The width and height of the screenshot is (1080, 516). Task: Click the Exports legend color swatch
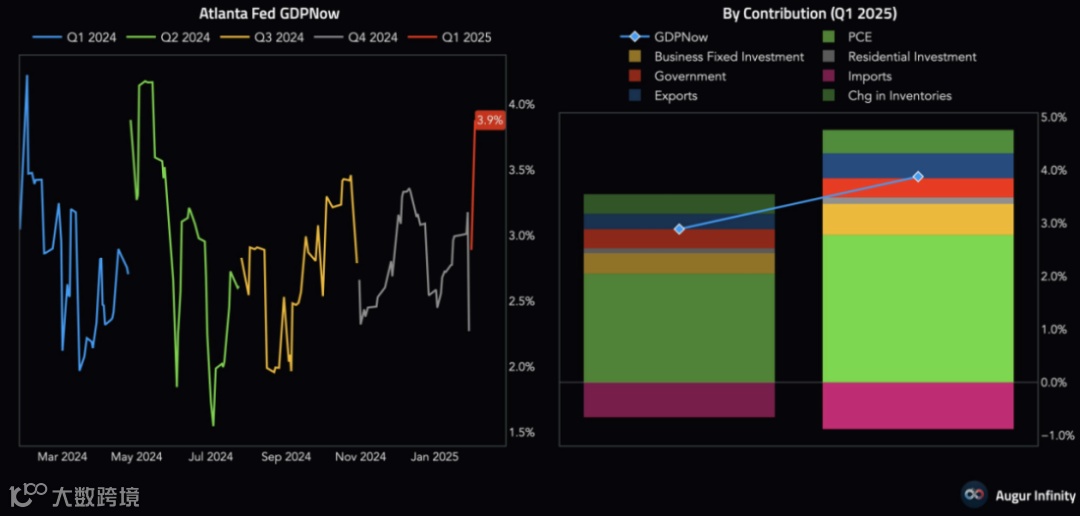(x=635, y=96)
